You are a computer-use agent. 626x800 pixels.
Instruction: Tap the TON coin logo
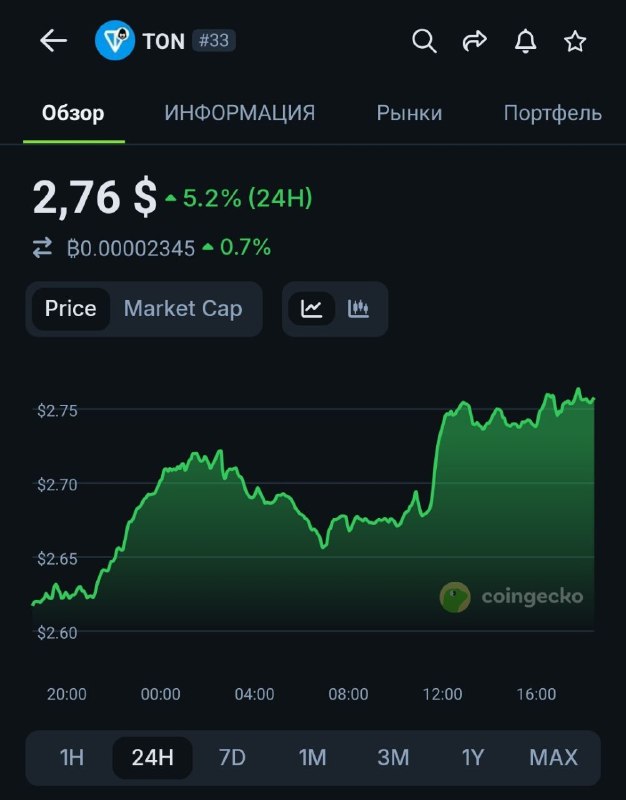coord(115,41)
